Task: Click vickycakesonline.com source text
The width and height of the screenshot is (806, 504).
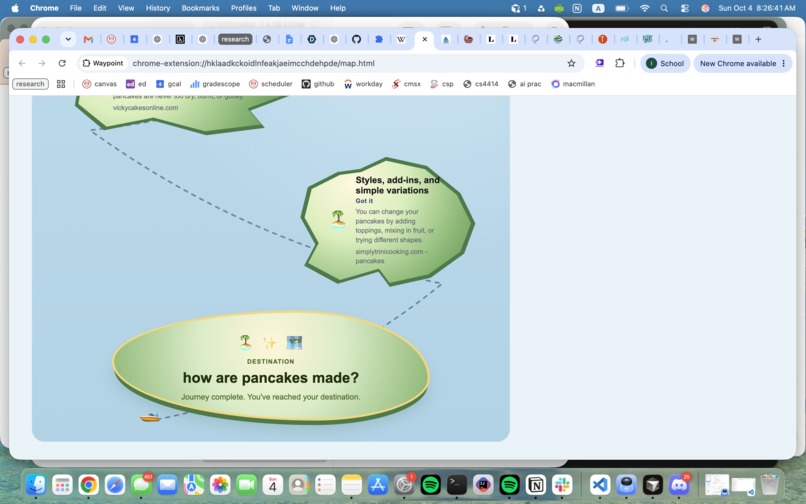Action: (145, 107)
